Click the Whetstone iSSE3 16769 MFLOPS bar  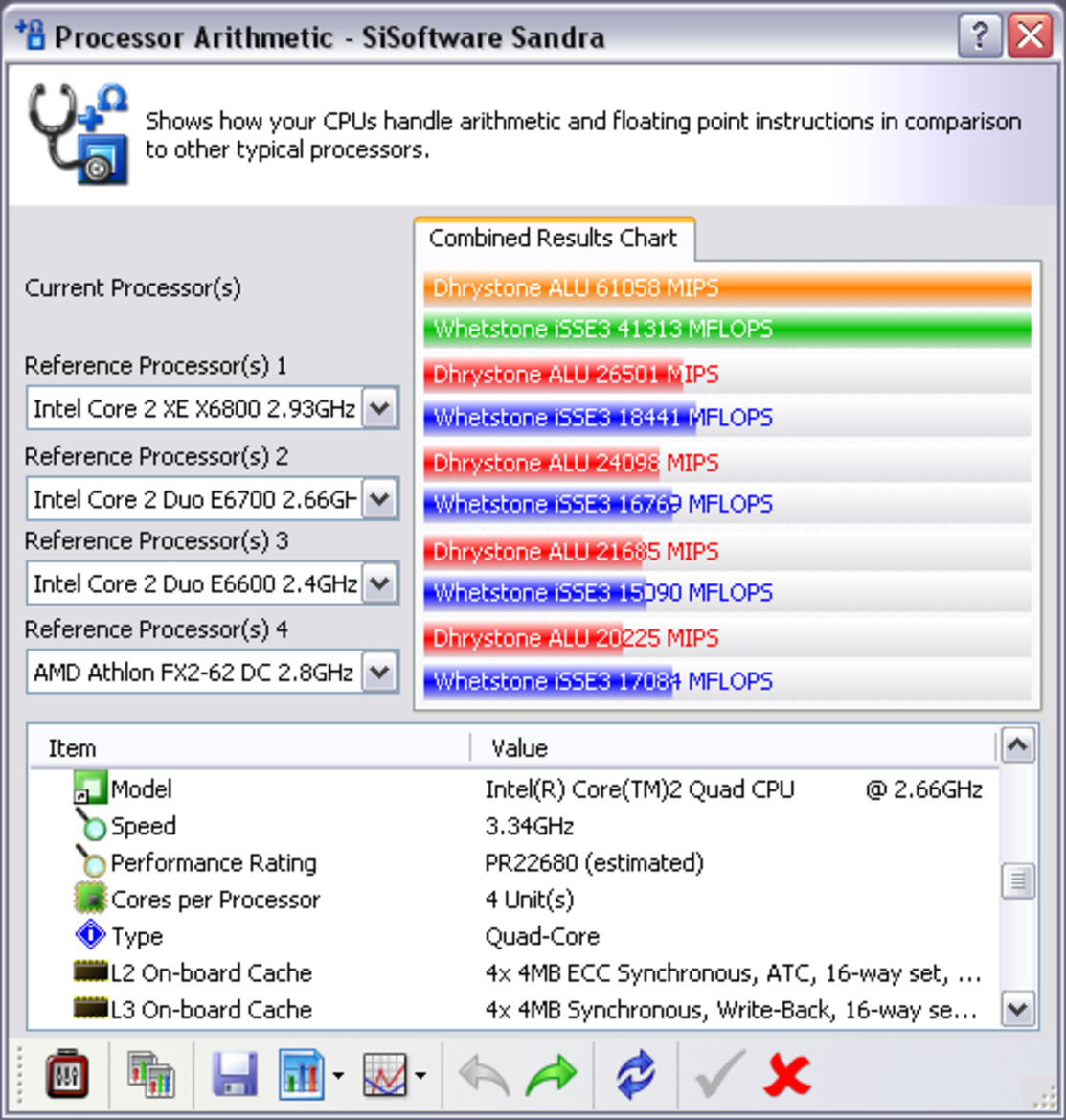pos(727,504)
